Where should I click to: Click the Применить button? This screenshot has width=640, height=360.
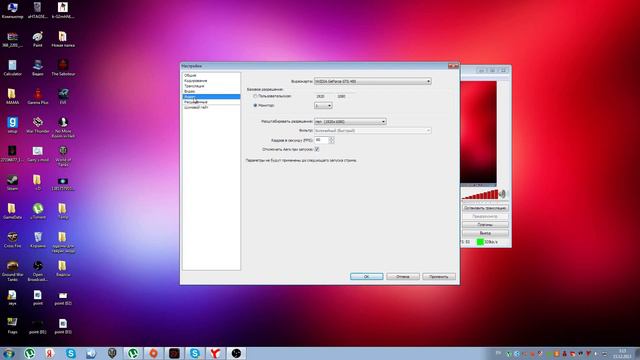point(439,277)
